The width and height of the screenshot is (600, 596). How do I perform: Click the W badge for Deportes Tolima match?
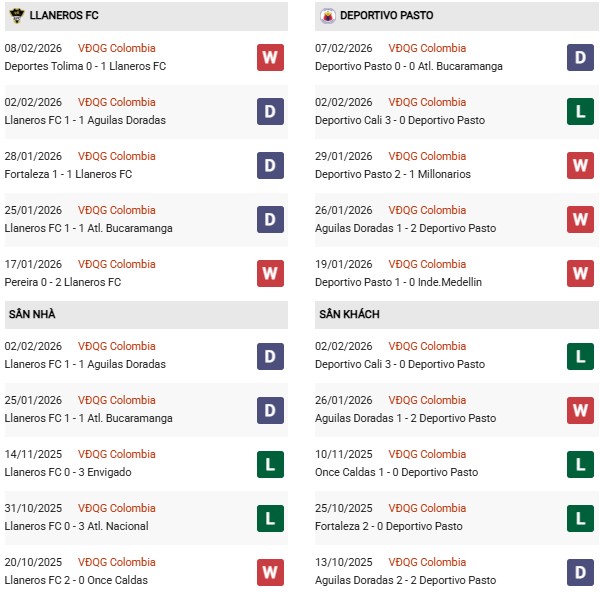click(x=270, y=57)
